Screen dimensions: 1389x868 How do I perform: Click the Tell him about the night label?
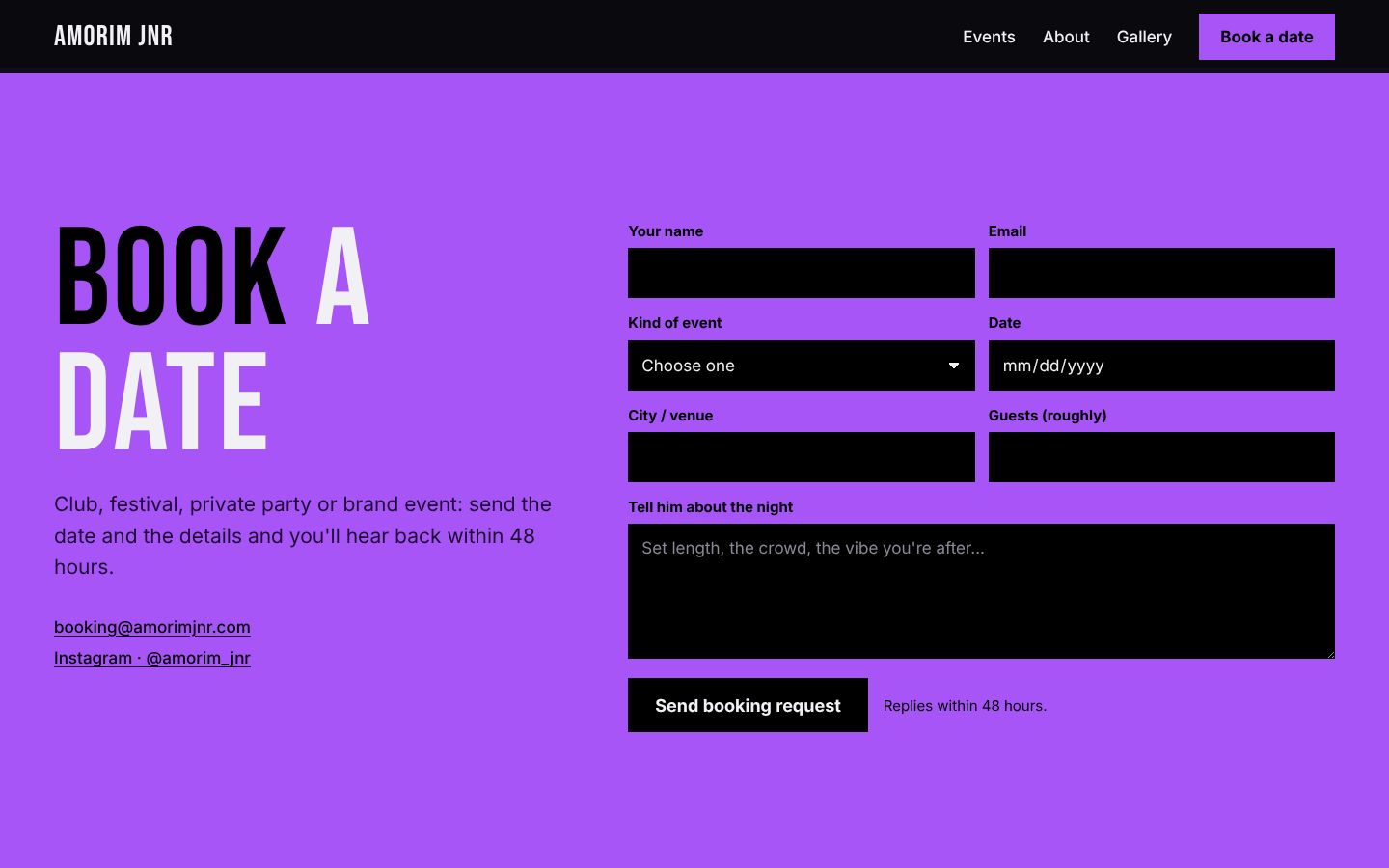pos(710,507)
